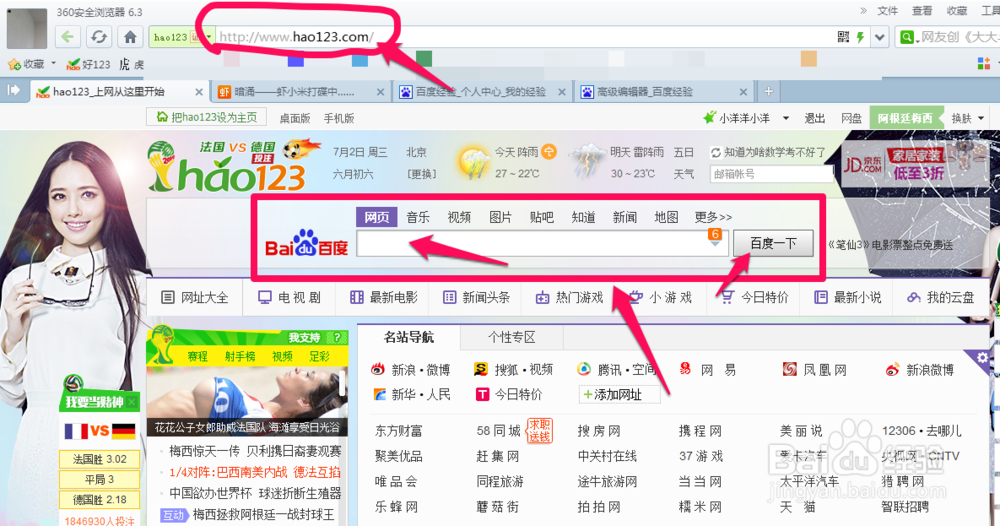The width and height of the screenshot is (1000, 526).
Task: Open 手机版 link
Action: [339, 118]
